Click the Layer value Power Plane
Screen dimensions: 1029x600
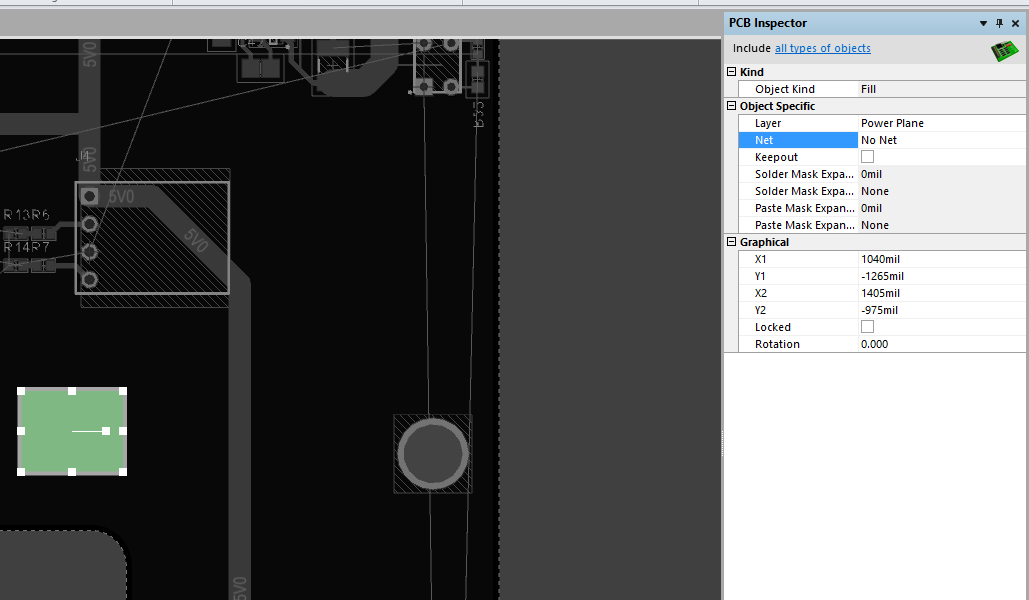[892, 123]
